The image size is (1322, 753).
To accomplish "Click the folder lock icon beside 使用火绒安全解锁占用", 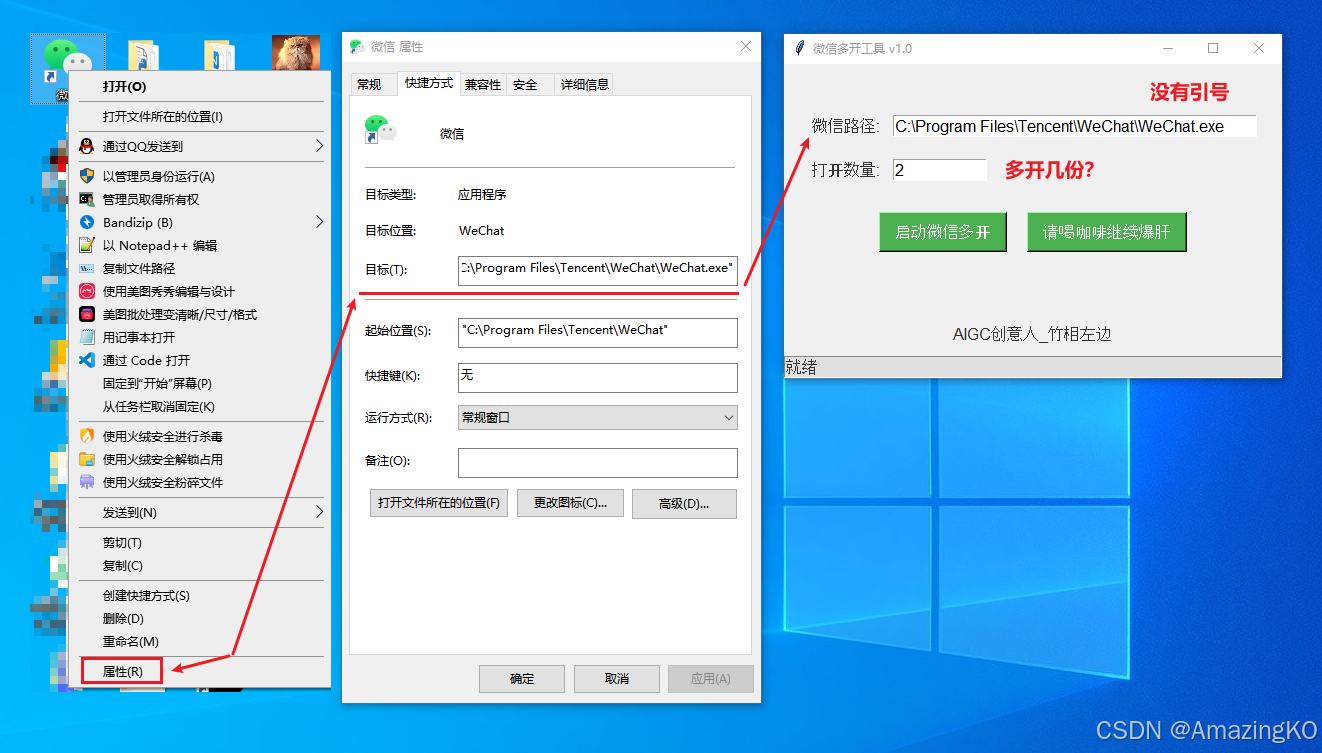I will [x=87, y=459].
